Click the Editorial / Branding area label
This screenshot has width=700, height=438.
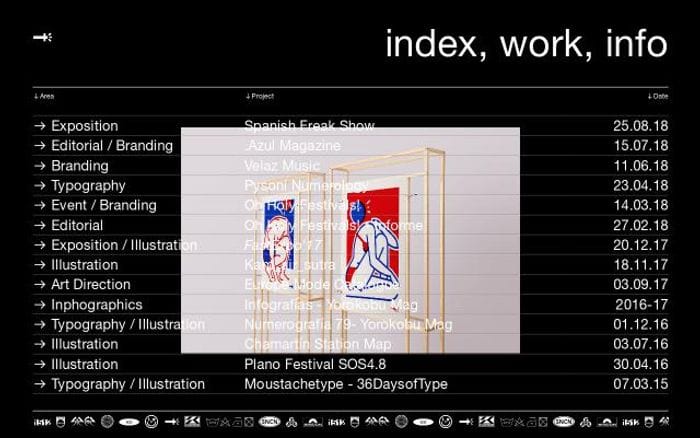112,146
